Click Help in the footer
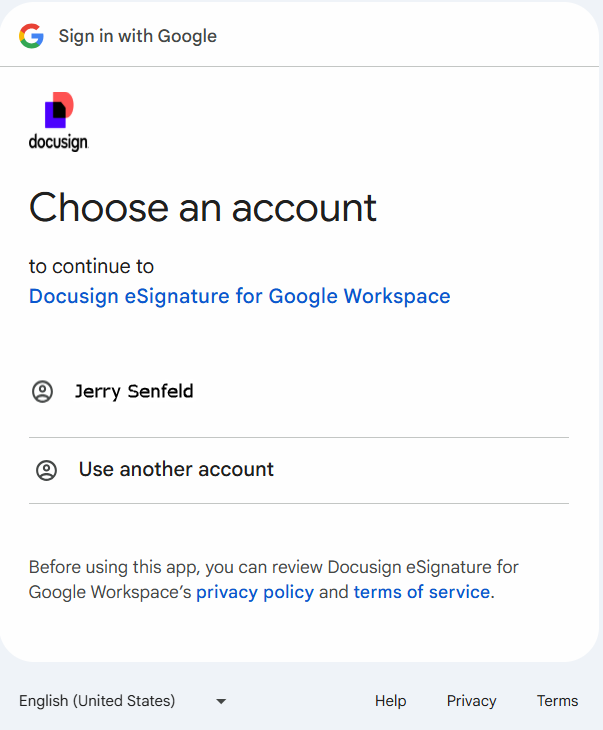Screen dimensions: 603x730 [x=390, y=701]
